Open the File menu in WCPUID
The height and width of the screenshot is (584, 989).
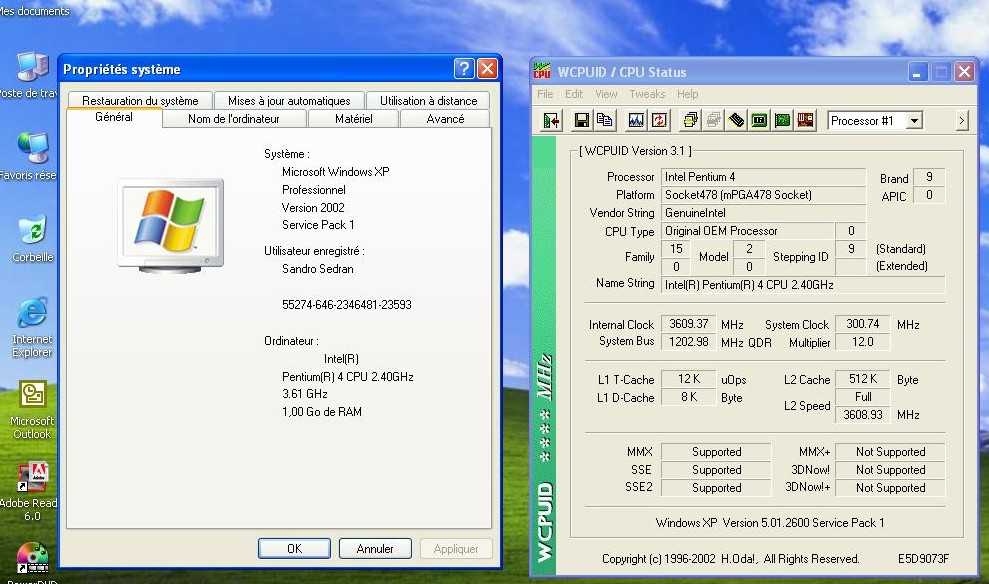(x=545, y=94)
